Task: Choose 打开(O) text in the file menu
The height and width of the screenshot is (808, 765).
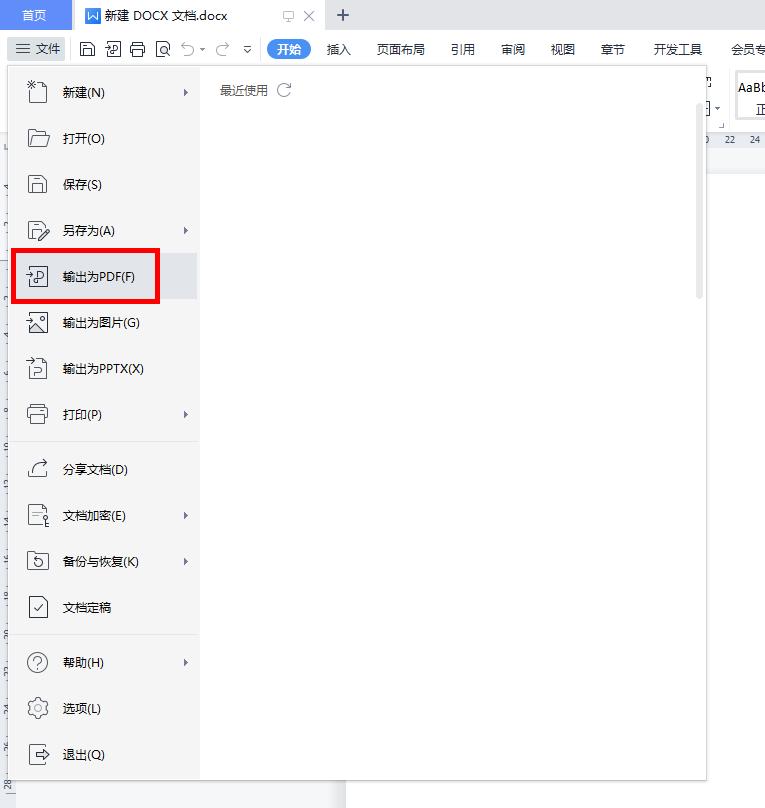Action: coord(83,139)
